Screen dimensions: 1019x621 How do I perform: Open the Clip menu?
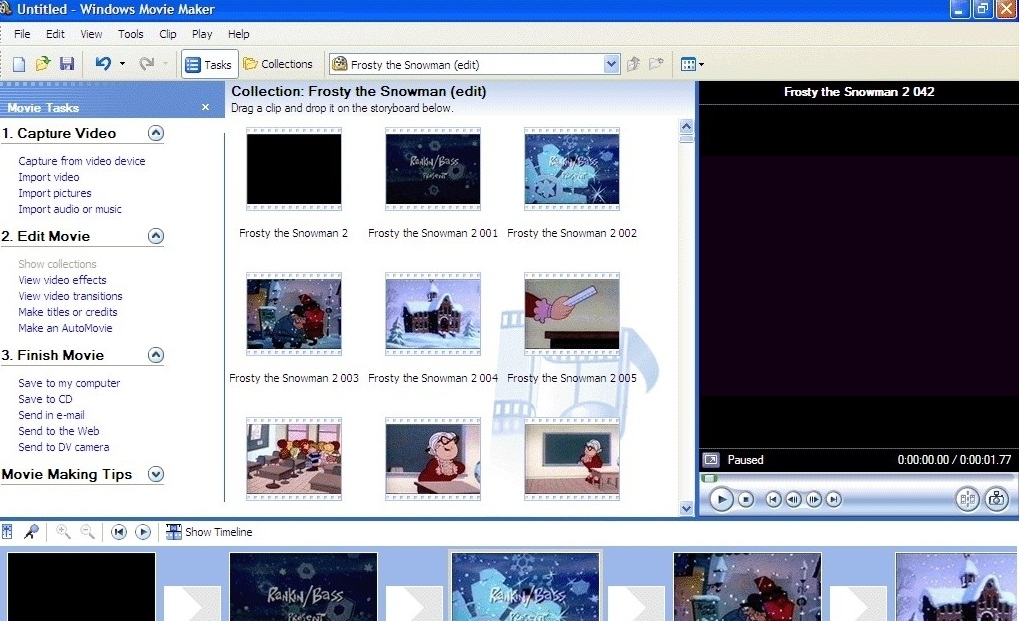[168, 34]
